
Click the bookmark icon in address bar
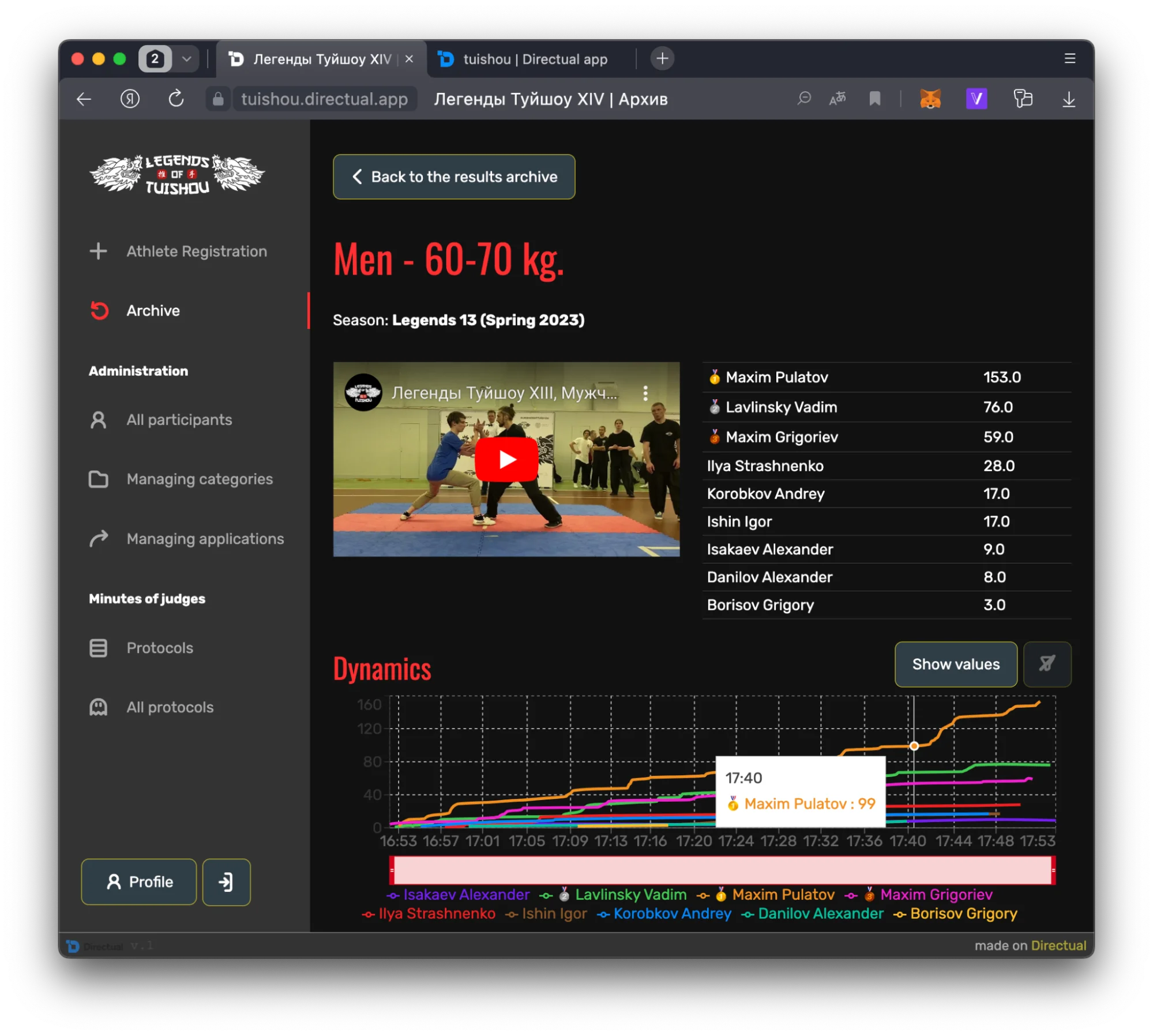click(x=874, y=99)
